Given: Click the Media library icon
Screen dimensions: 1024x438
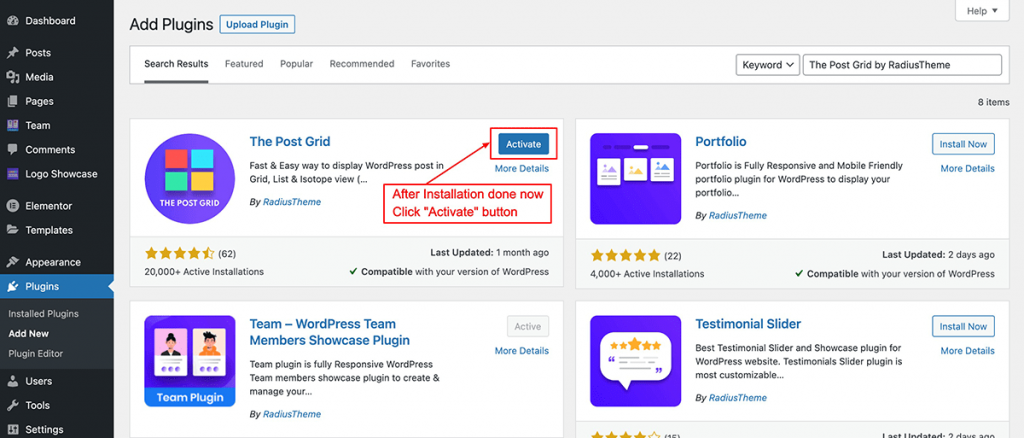Looking at the screenshot, I should [x=12, y=77].
